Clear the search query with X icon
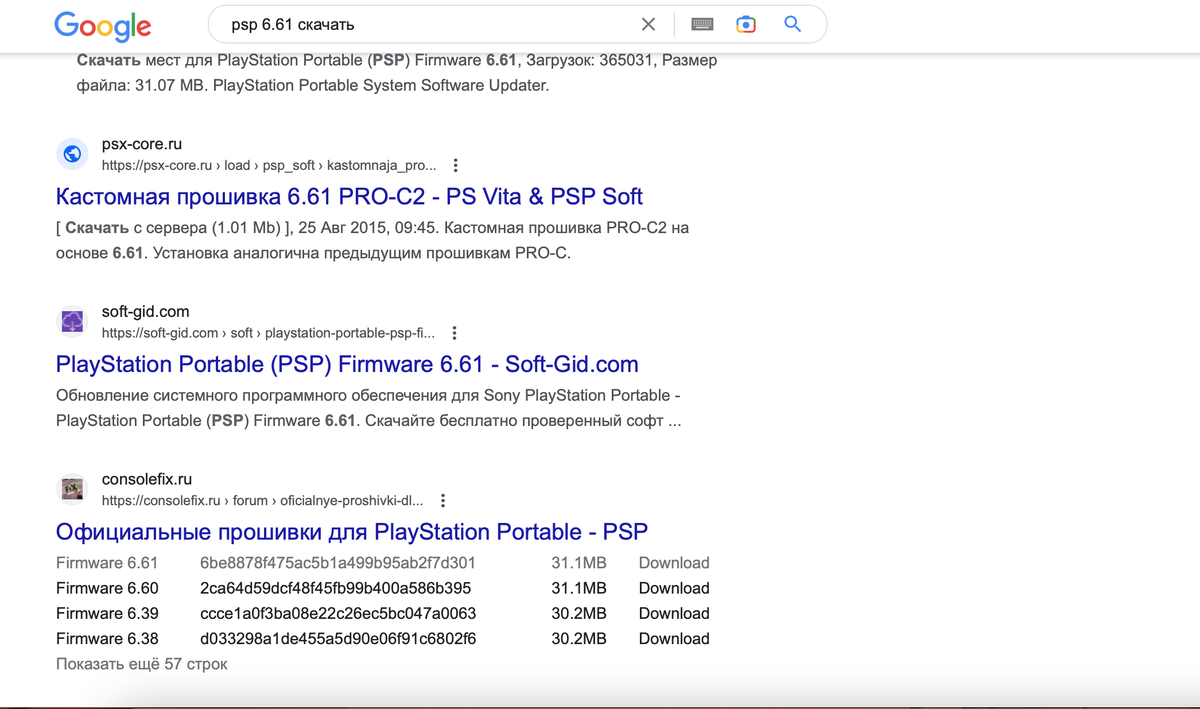1200x709 pixels. pos(649,24)
